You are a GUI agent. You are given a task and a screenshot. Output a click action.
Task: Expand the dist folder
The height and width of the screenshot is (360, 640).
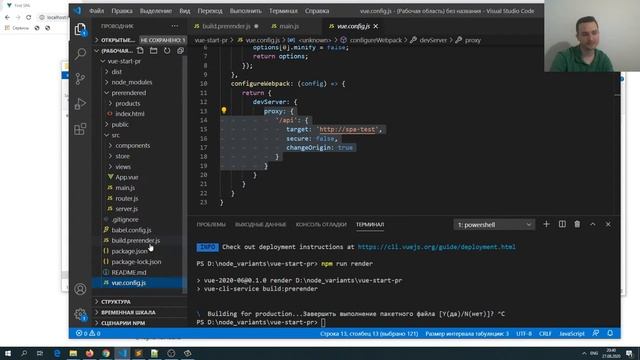pos(116,72)
